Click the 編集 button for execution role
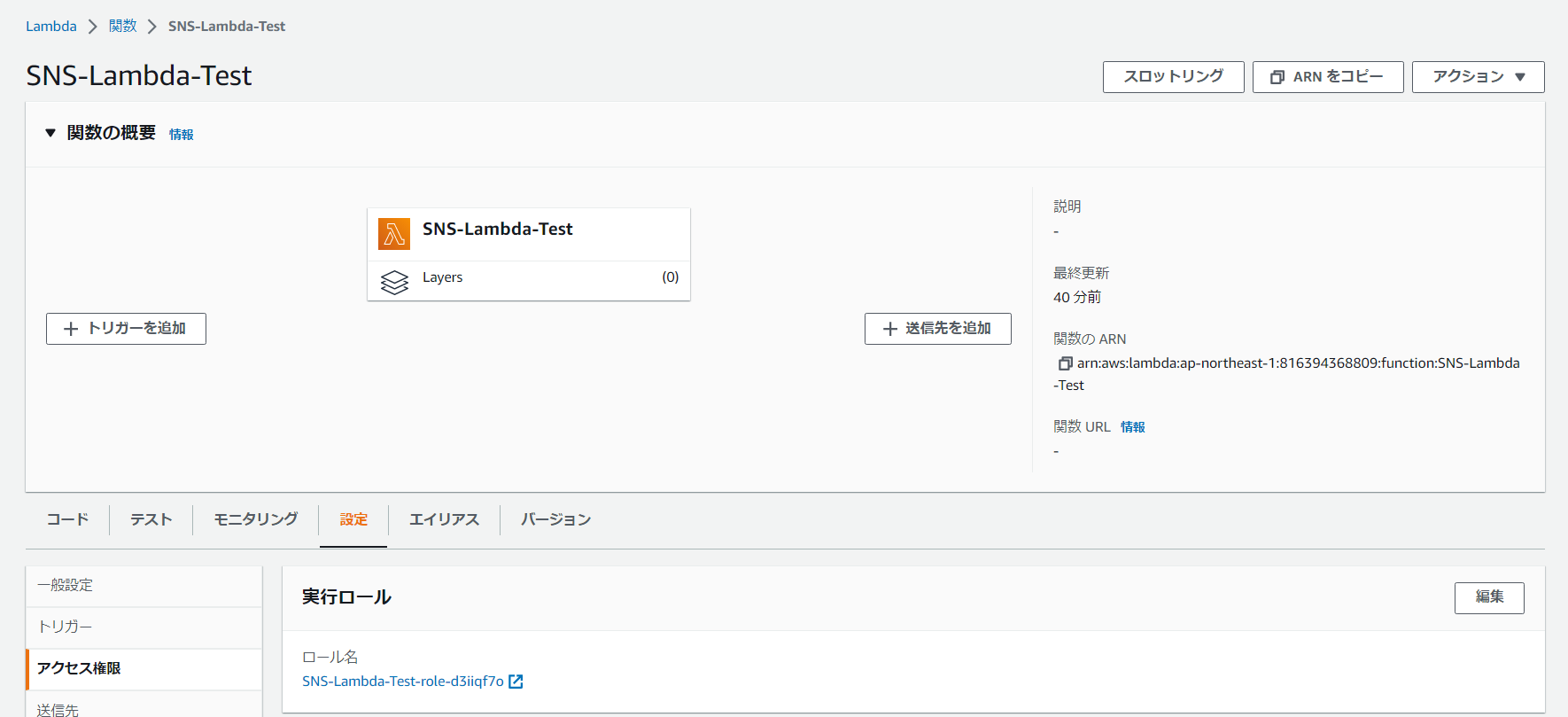1568x717 pixels. click(x=1488, y=597)
